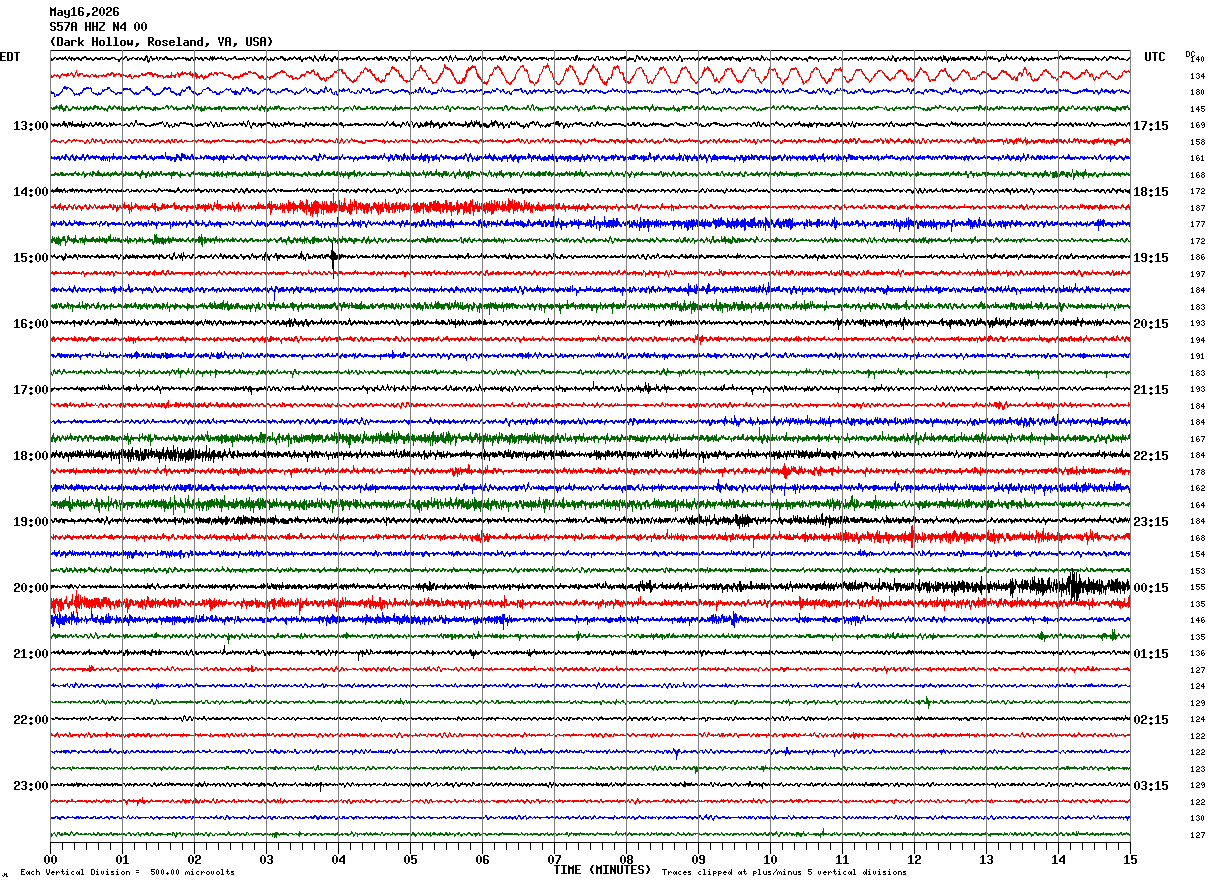Select the 15:00 EDT row label
The image size is (1210, 886).
click(x=31, y=258)
